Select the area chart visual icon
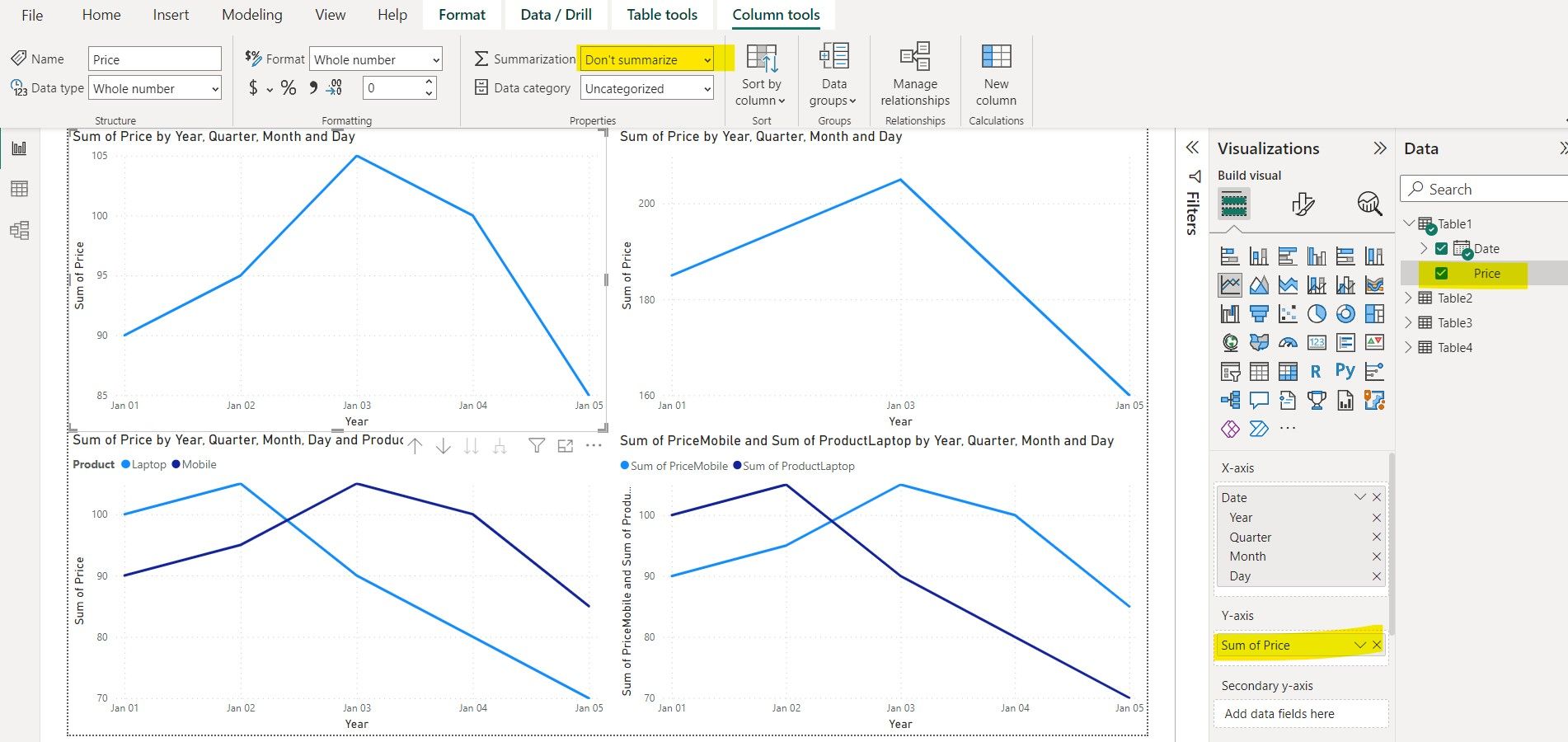 pos(1259,285)
